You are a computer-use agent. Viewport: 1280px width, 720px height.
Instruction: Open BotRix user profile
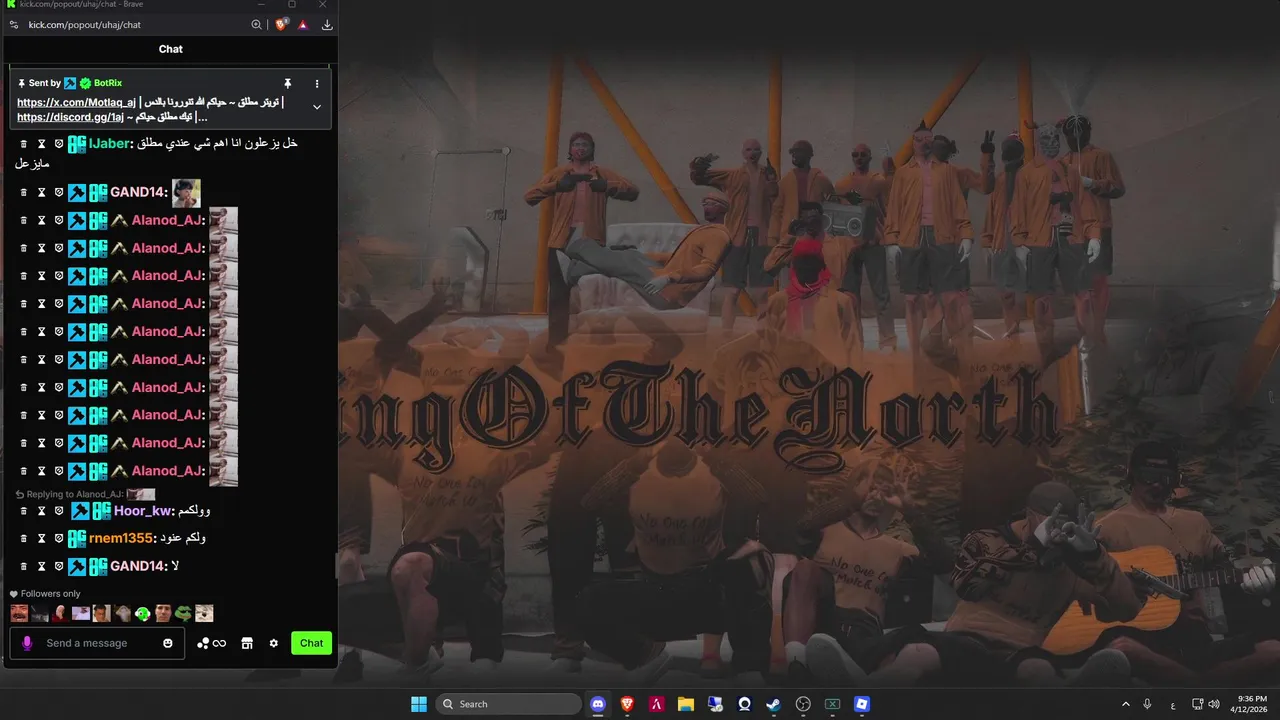click(x=107, y=83)
